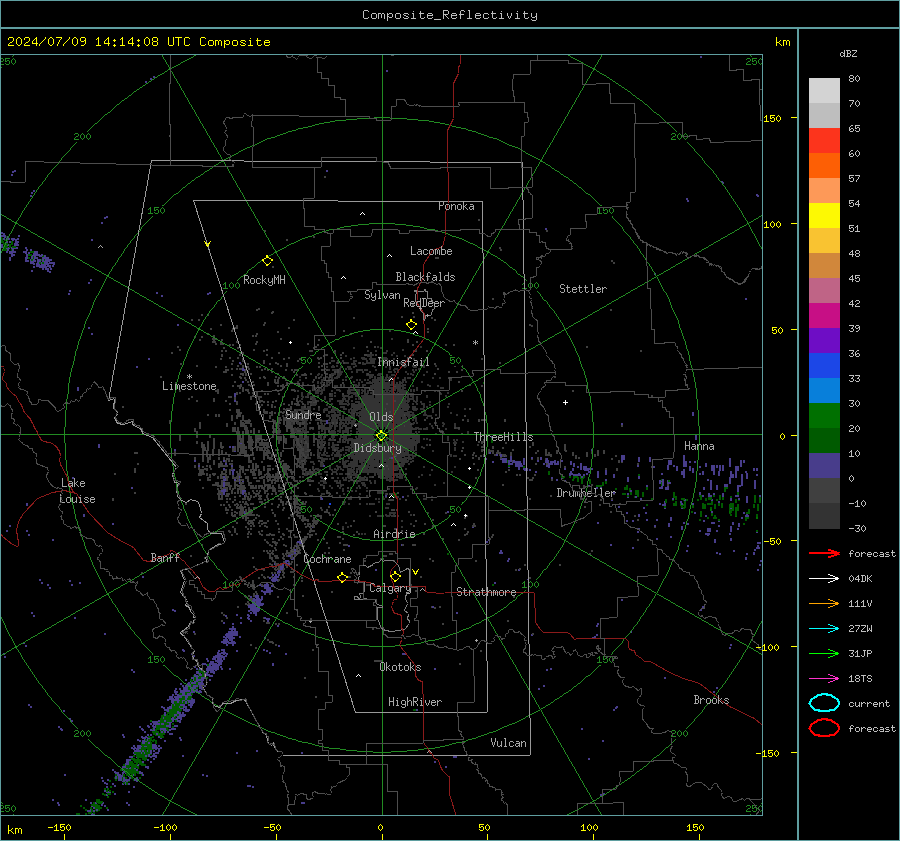
Task: Click the Brooks town label
Action: click(711, 700)
